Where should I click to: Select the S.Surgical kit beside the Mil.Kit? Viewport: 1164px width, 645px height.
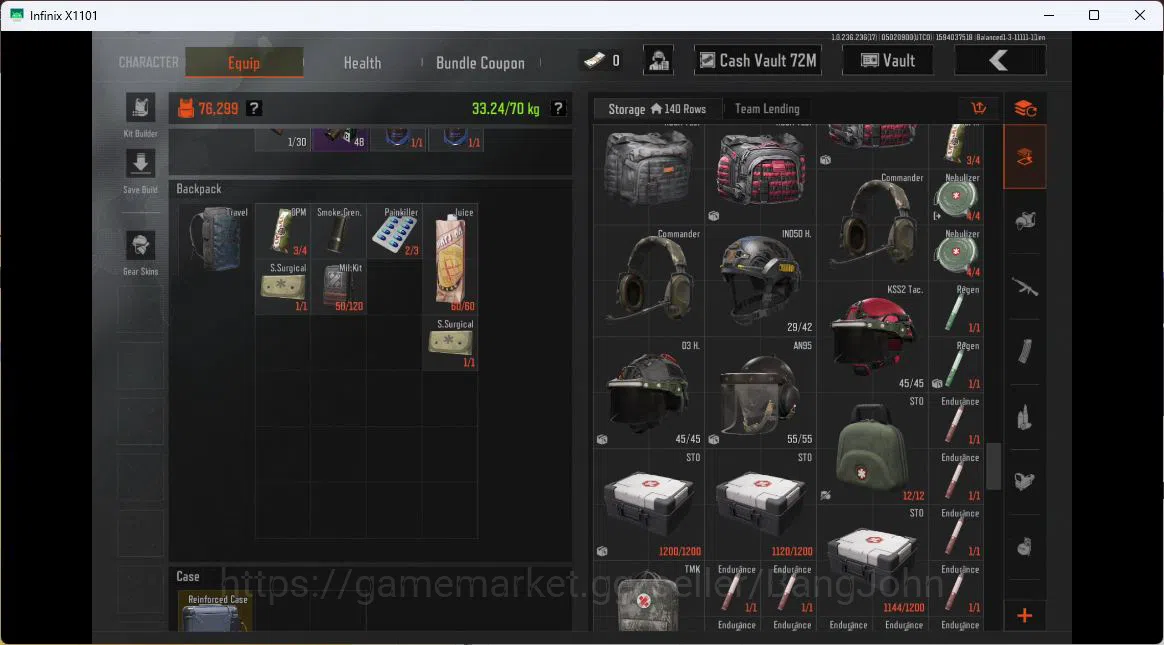pyautogui.click(x=283, y=287)
